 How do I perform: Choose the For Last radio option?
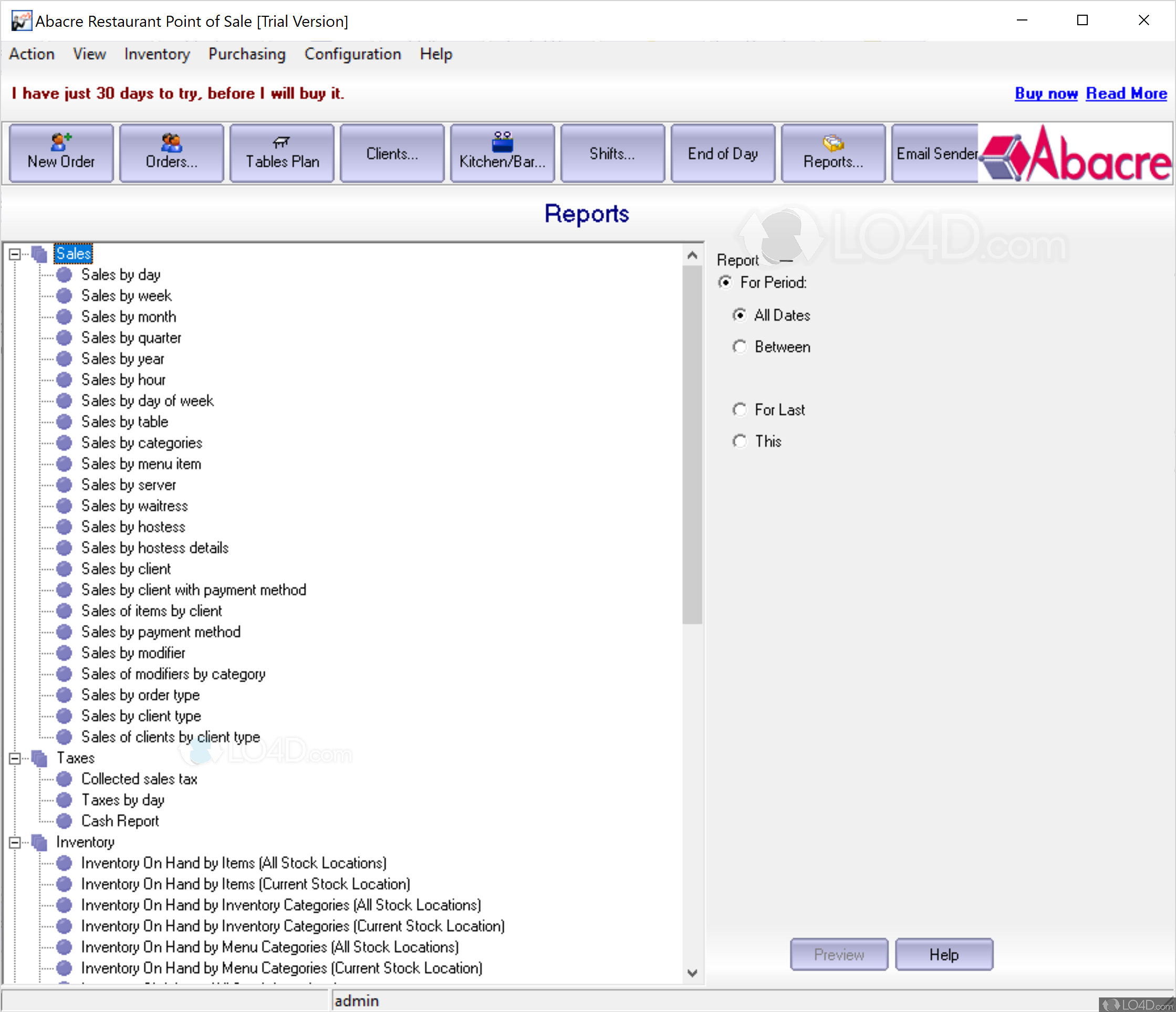click(740, 410)
